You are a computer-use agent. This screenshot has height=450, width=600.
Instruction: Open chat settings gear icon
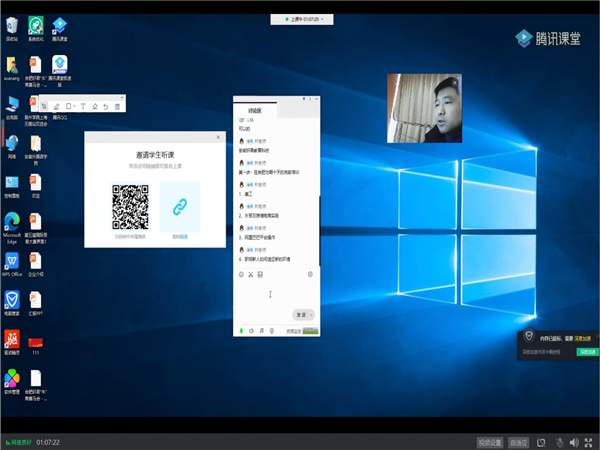[x=310, y=274]
